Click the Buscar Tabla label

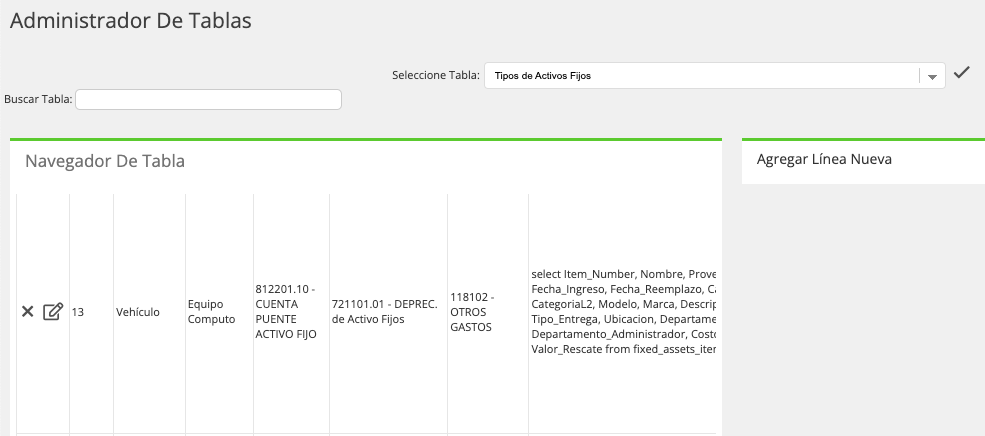point(38,99)
